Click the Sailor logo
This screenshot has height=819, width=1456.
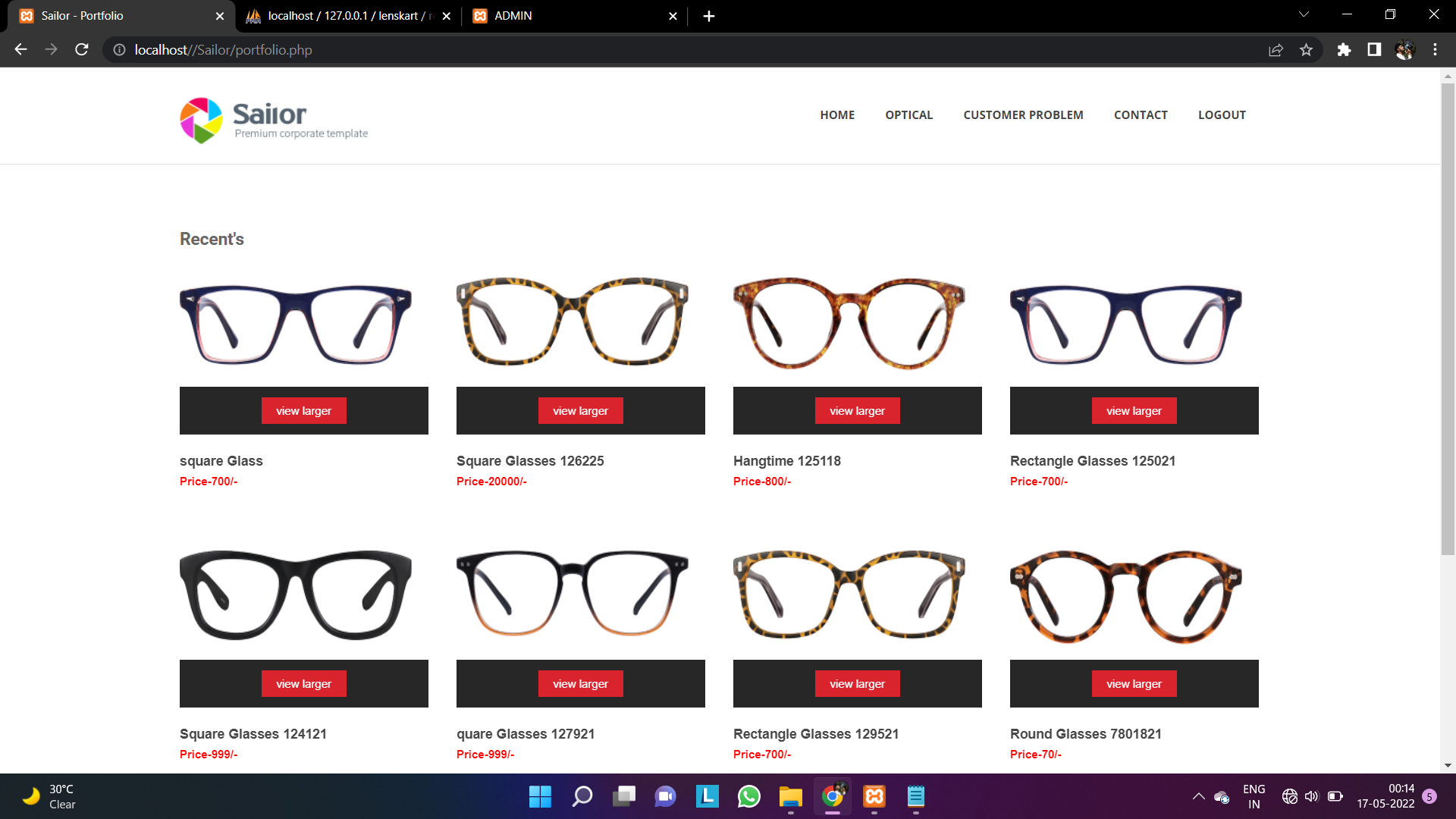click(x=274, y=120)
